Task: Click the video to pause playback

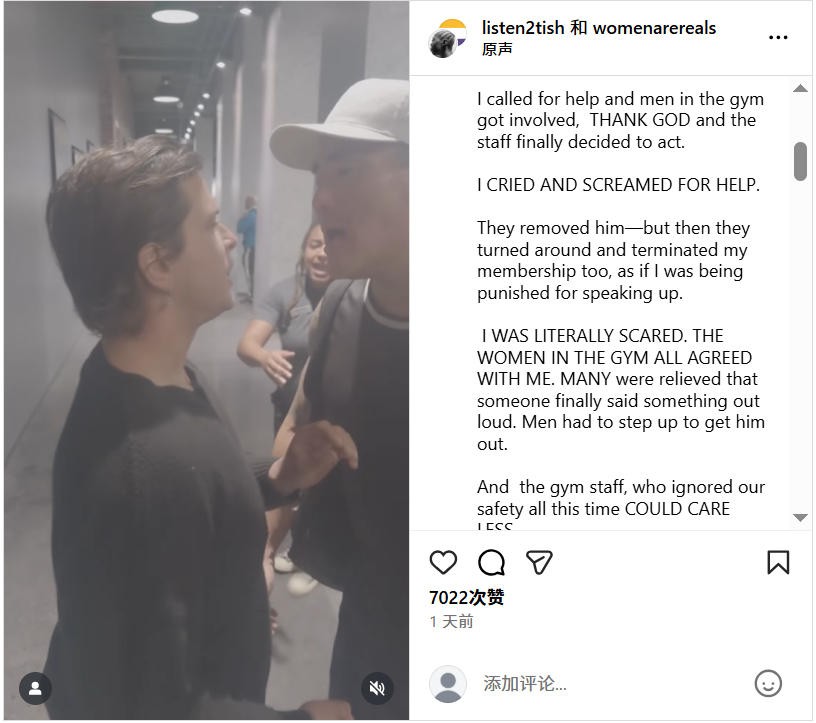Action: tap(206, 360)
